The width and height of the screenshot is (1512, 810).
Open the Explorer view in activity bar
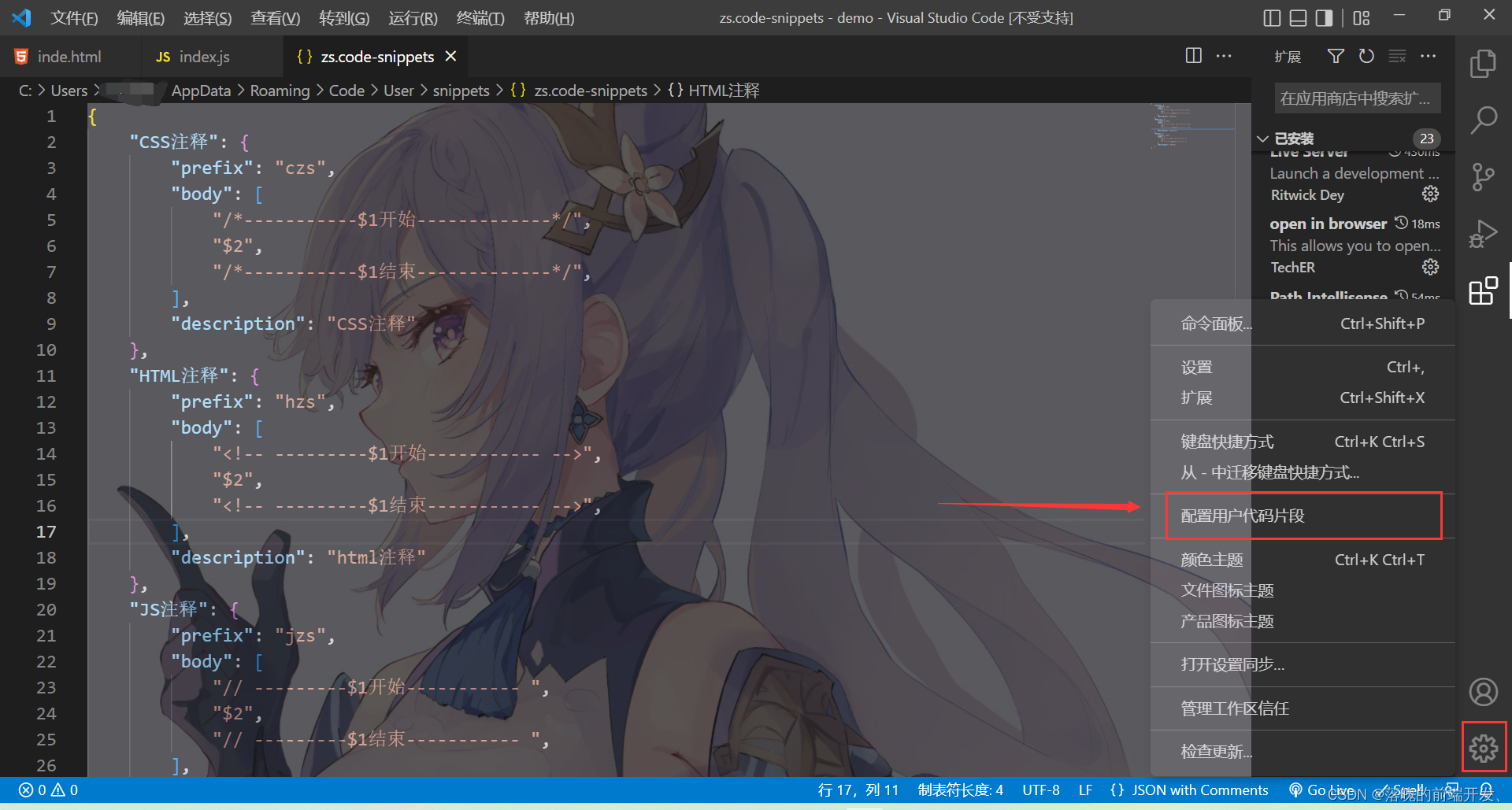tap(1483, 64)
